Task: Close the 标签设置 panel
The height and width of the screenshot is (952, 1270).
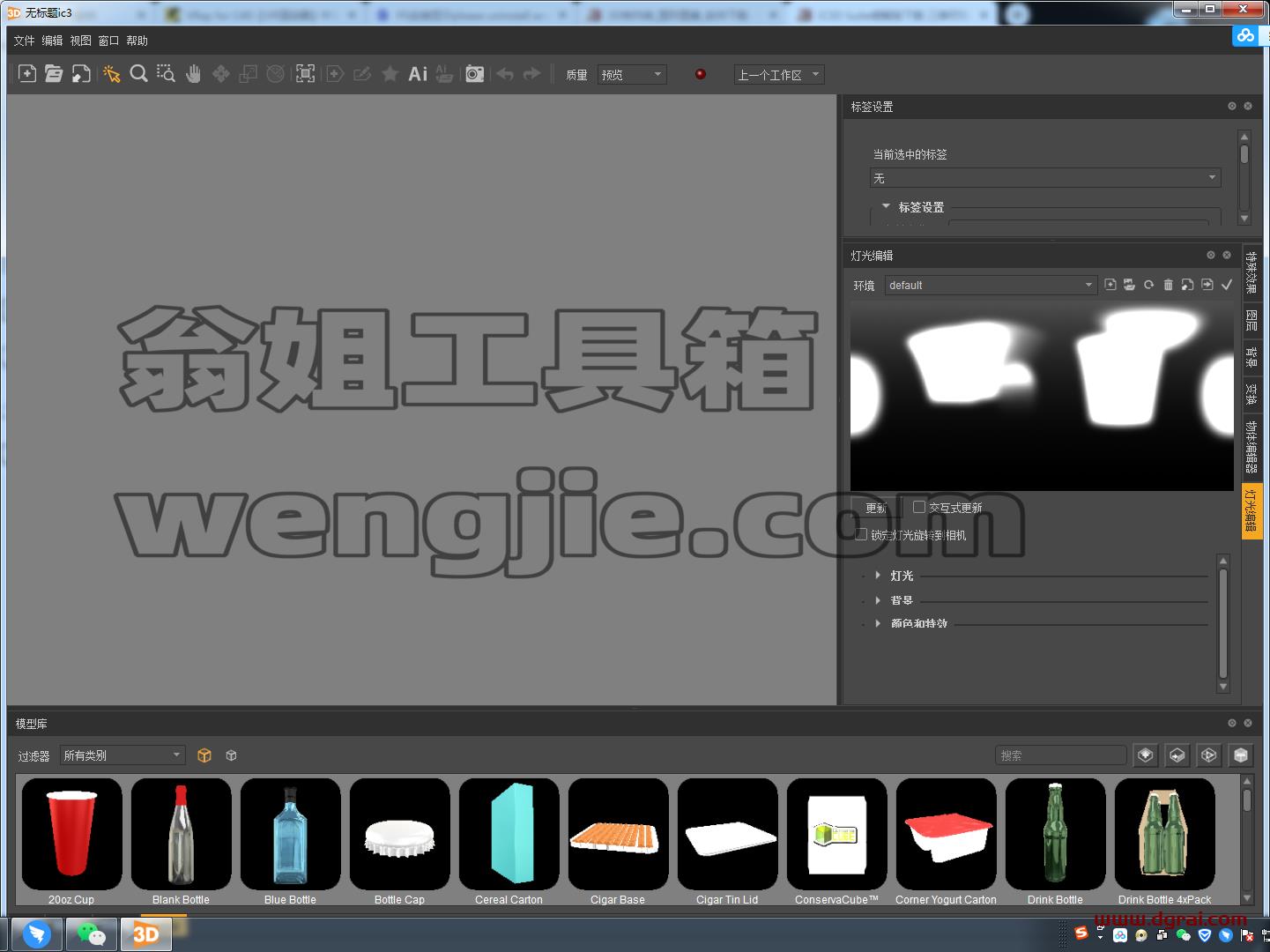Action: point(1248,106)
